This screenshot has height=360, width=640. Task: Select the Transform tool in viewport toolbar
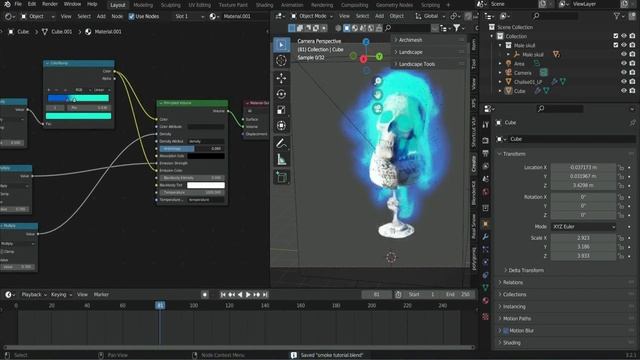point(281,126)
